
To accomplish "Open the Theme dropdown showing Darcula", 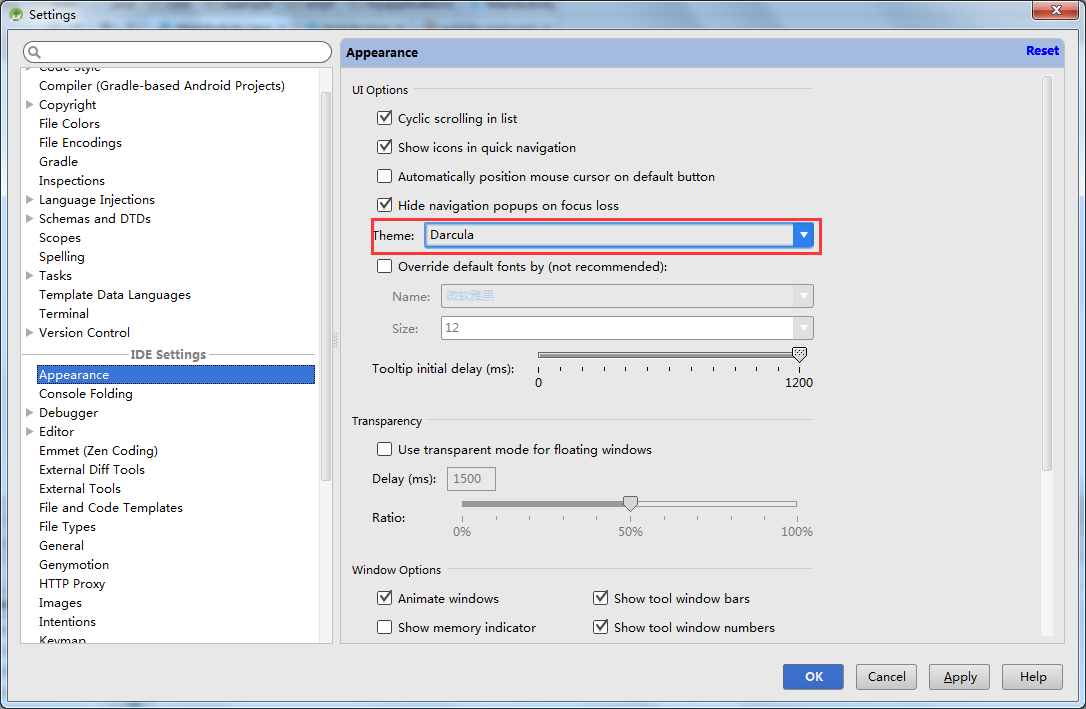I will (x=619, y=235).
